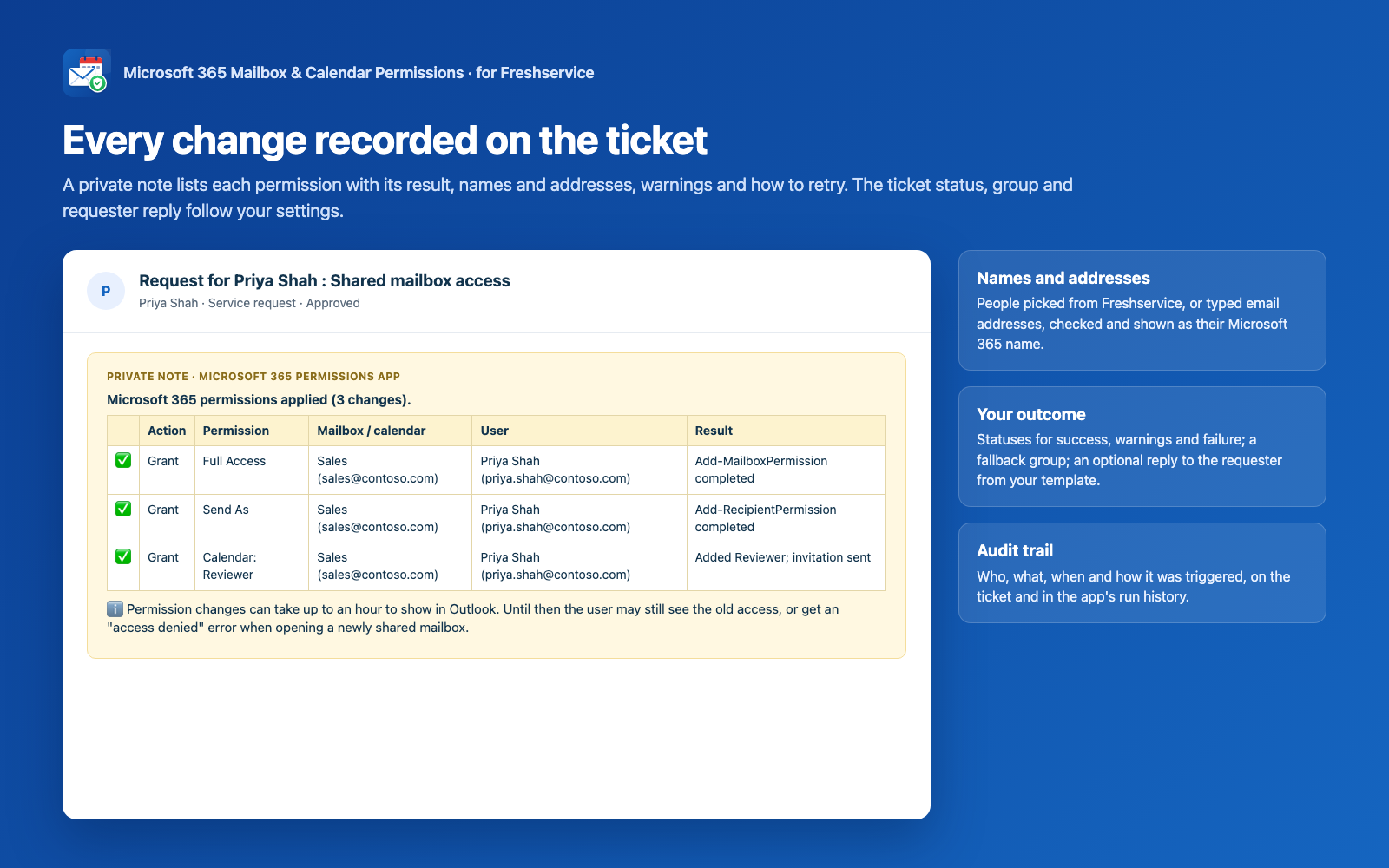Click the green check icon in the Full Access row
This screenshot has width=1389, height=868.
[x=123, y=460]
